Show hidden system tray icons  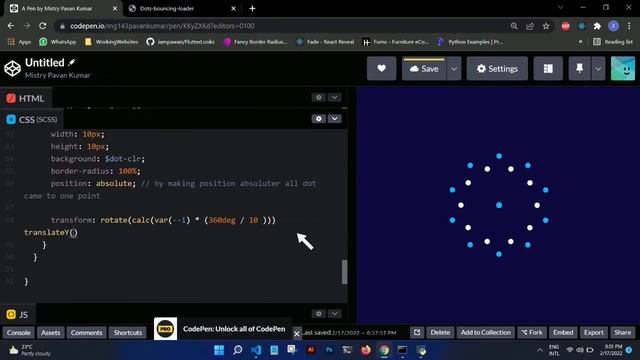tap(540, 350)
